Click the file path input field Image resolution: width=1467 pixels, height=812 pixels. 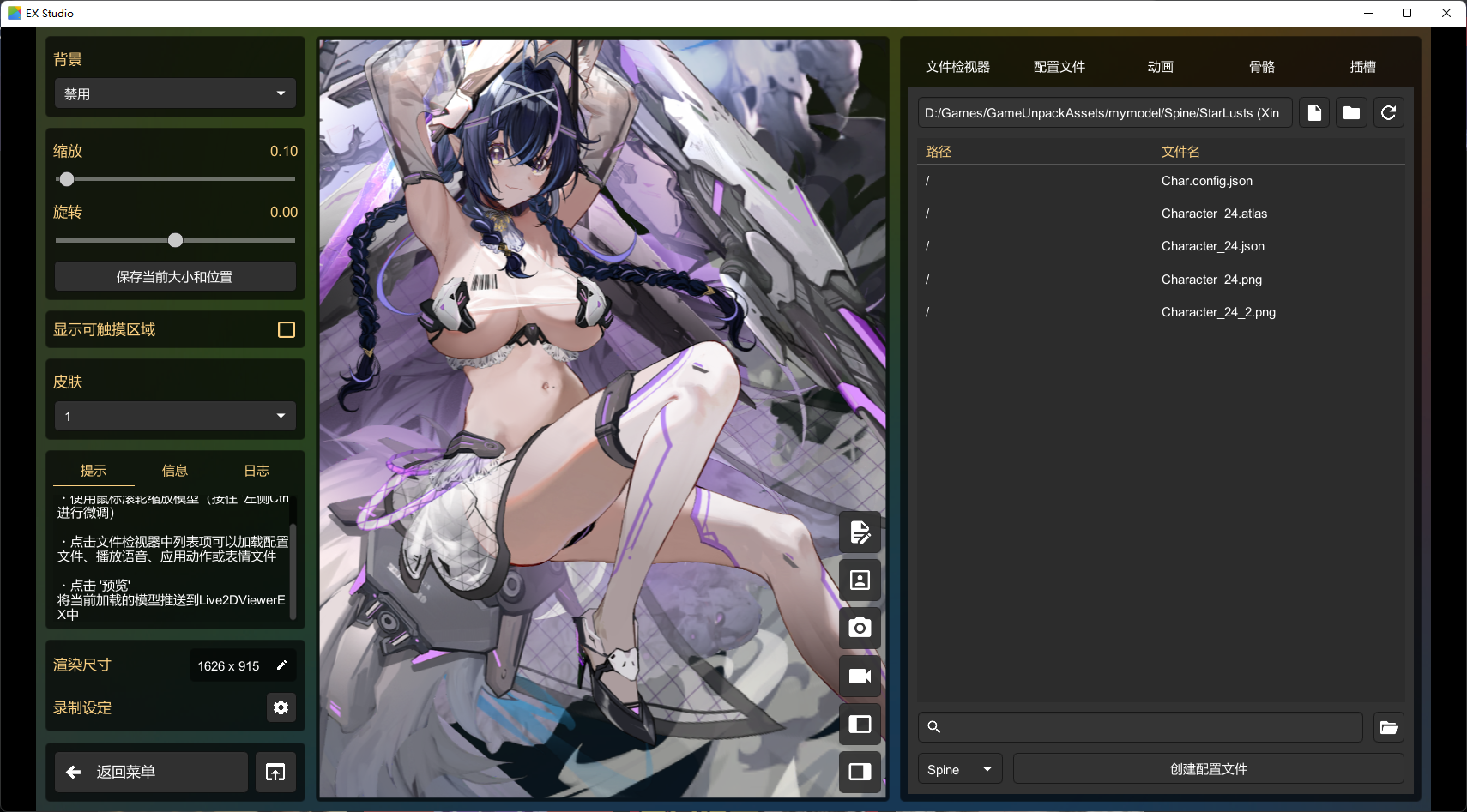(1104, 112)
